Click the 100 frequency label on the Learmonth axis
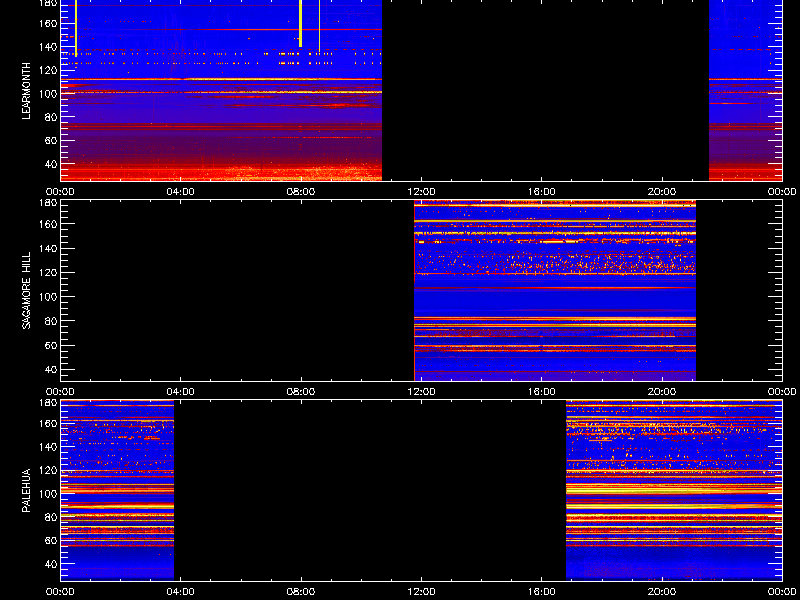800x600 pixels. pos(48,94)
